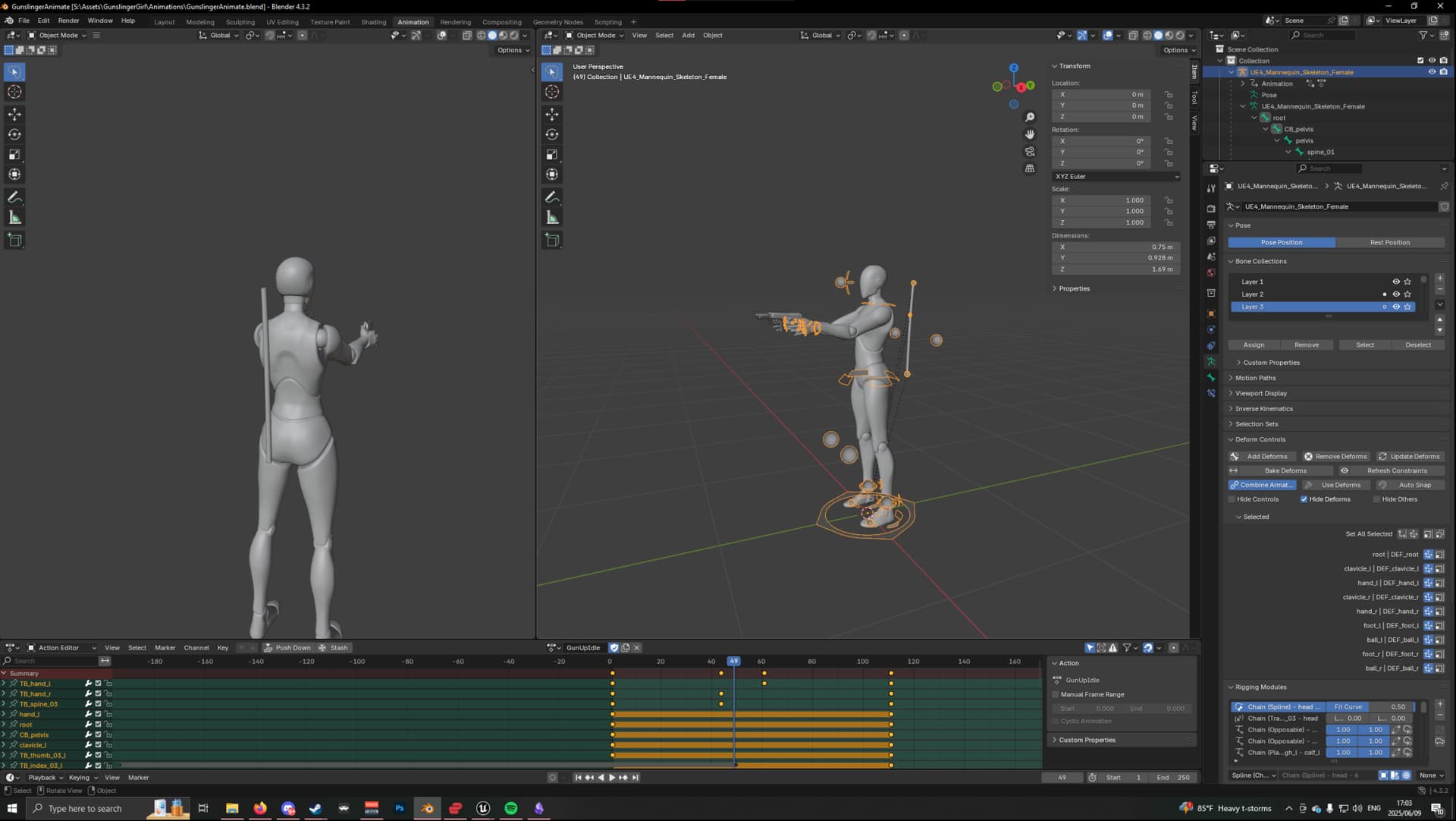Click the Push Down button in Action Editor

point(287,648)
